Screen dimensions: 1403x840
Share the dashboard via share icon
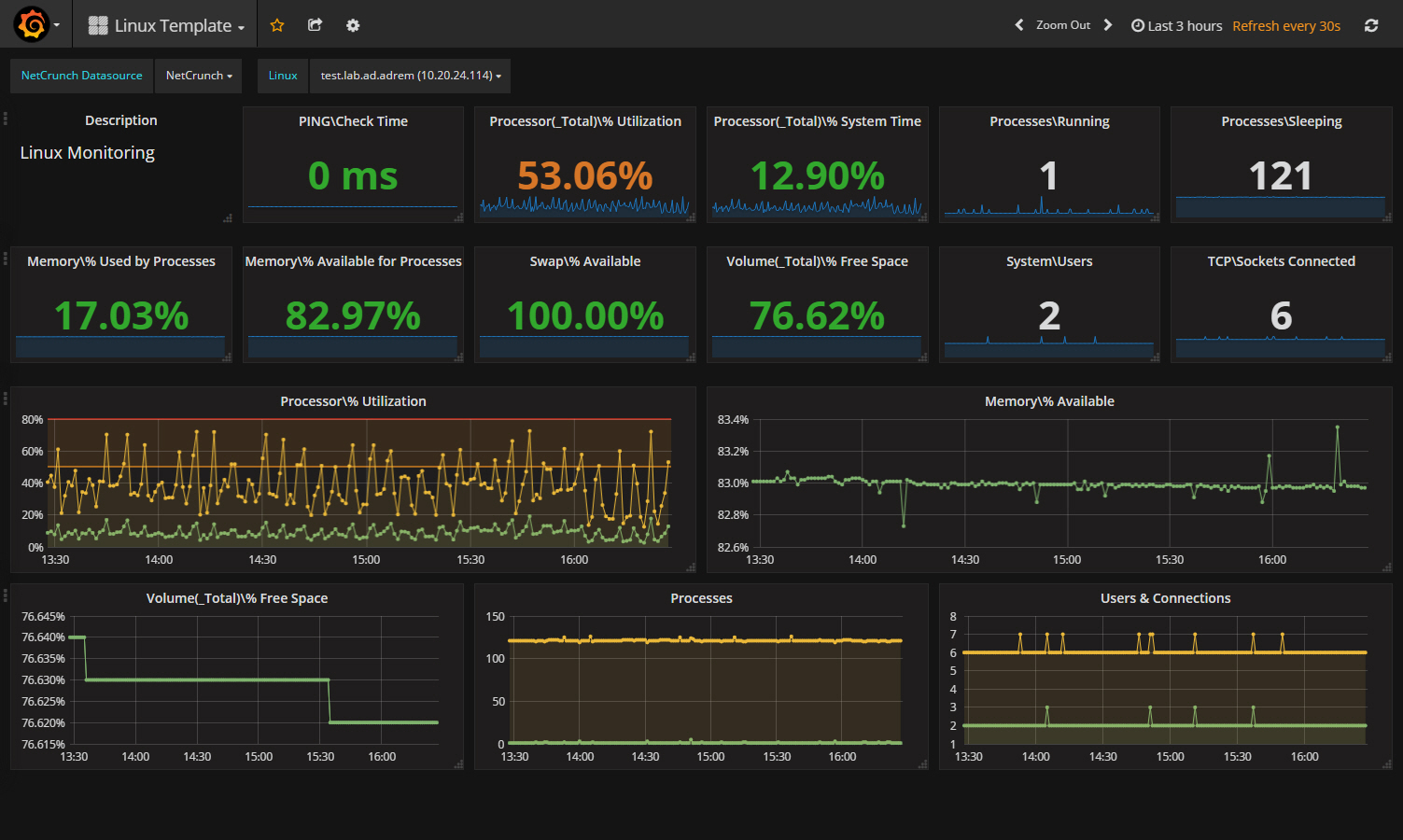point(315,25)
